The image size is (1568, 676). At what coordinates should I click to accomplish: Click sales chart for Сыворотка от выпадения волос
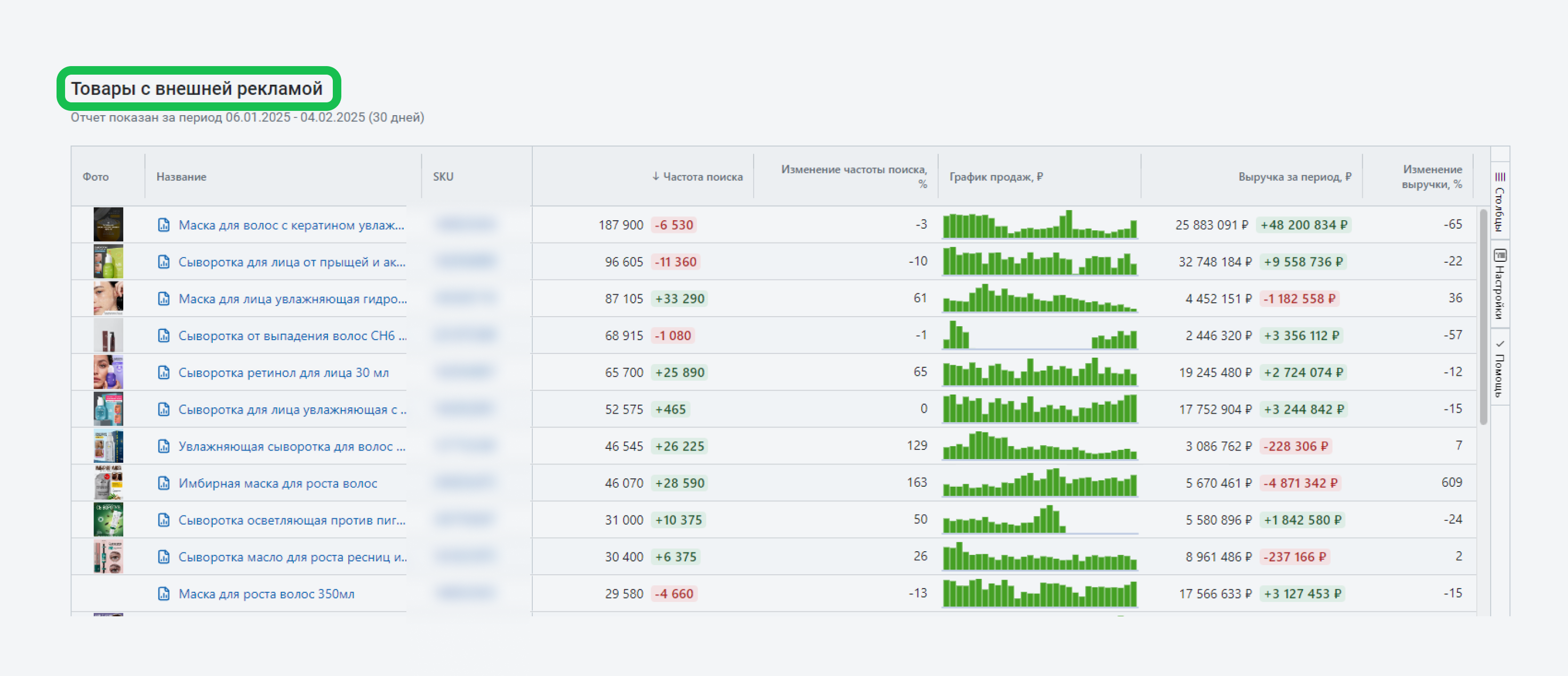(x=1039, y=336)
